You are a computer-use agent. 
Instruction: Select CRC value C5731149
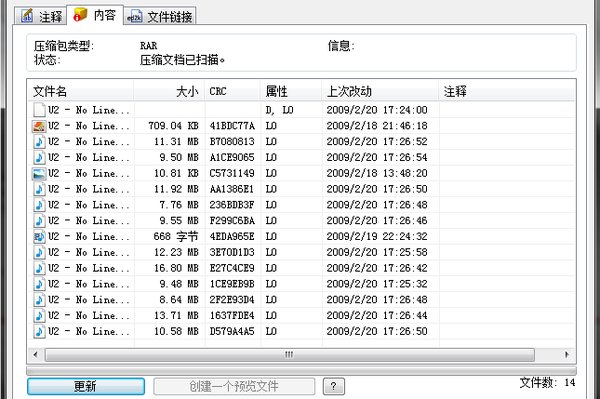[232, 173]
